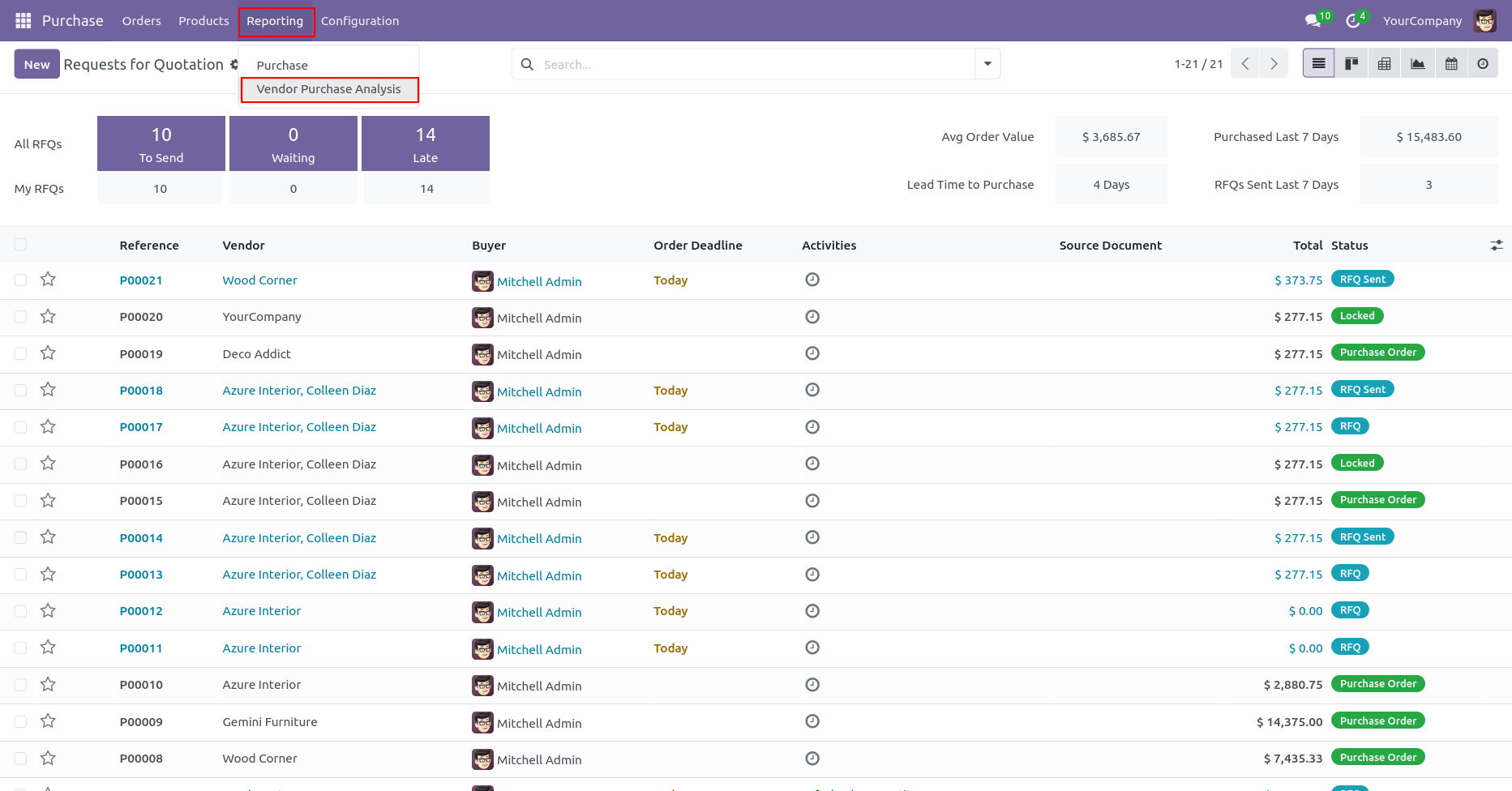Star the P00015 order as favorite
The height and width of the screenshot is (791, 1512).
[48, 500]
